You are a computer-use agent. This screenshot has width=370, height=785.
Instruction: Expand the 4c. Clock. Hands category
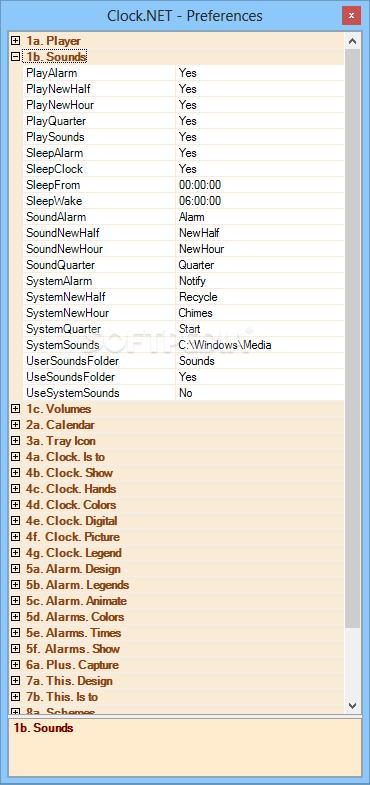point(16,489)
